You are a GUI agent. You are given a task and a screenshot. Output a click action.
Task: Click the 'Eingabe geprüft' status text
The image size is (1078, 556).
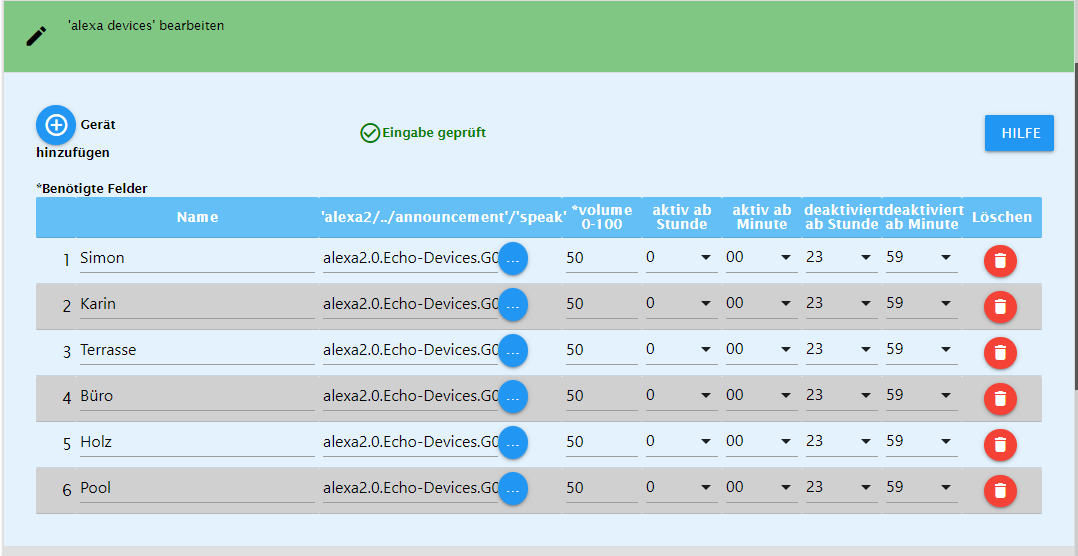(x=434, y=133)
